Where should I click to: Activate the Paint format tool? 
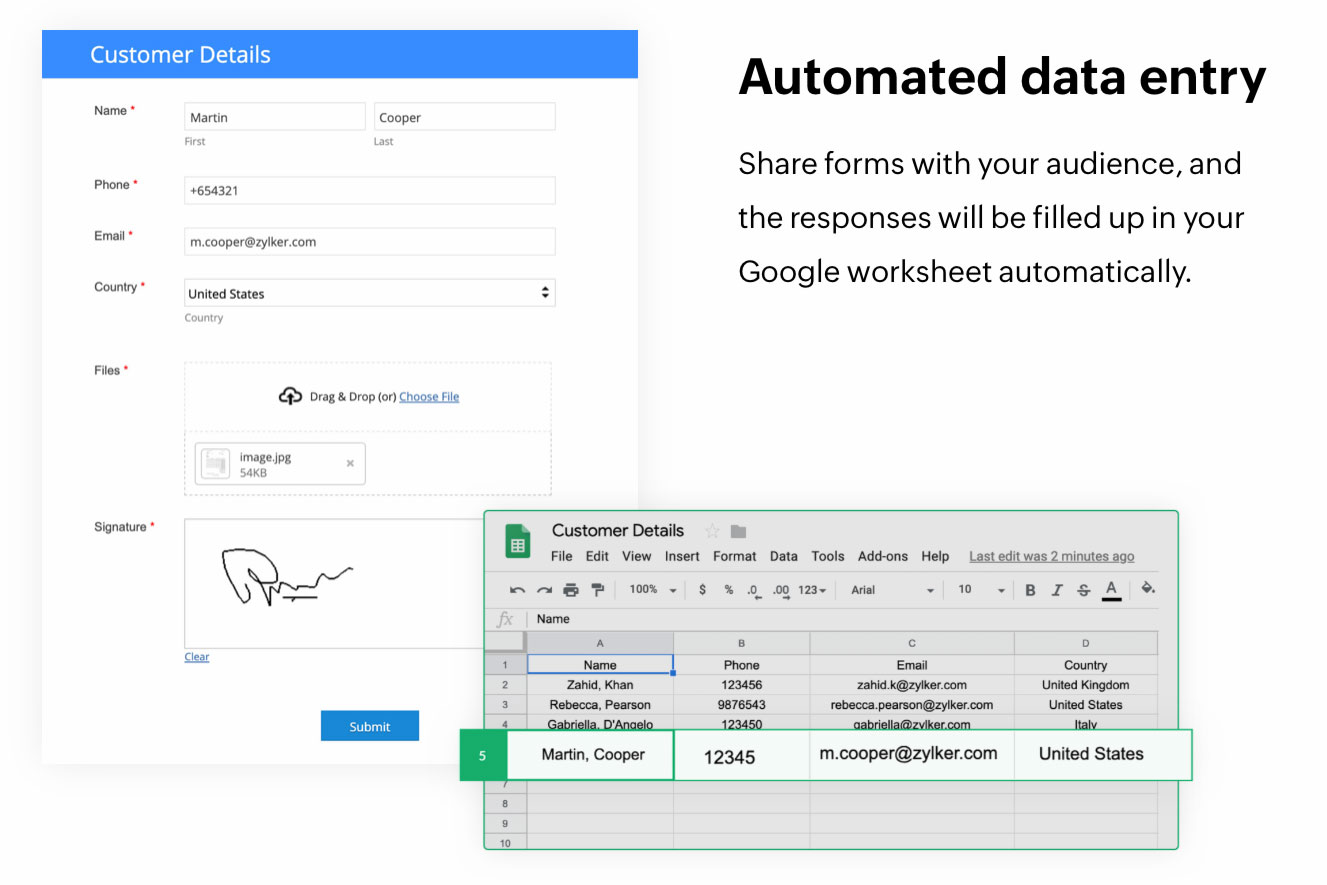597,589
